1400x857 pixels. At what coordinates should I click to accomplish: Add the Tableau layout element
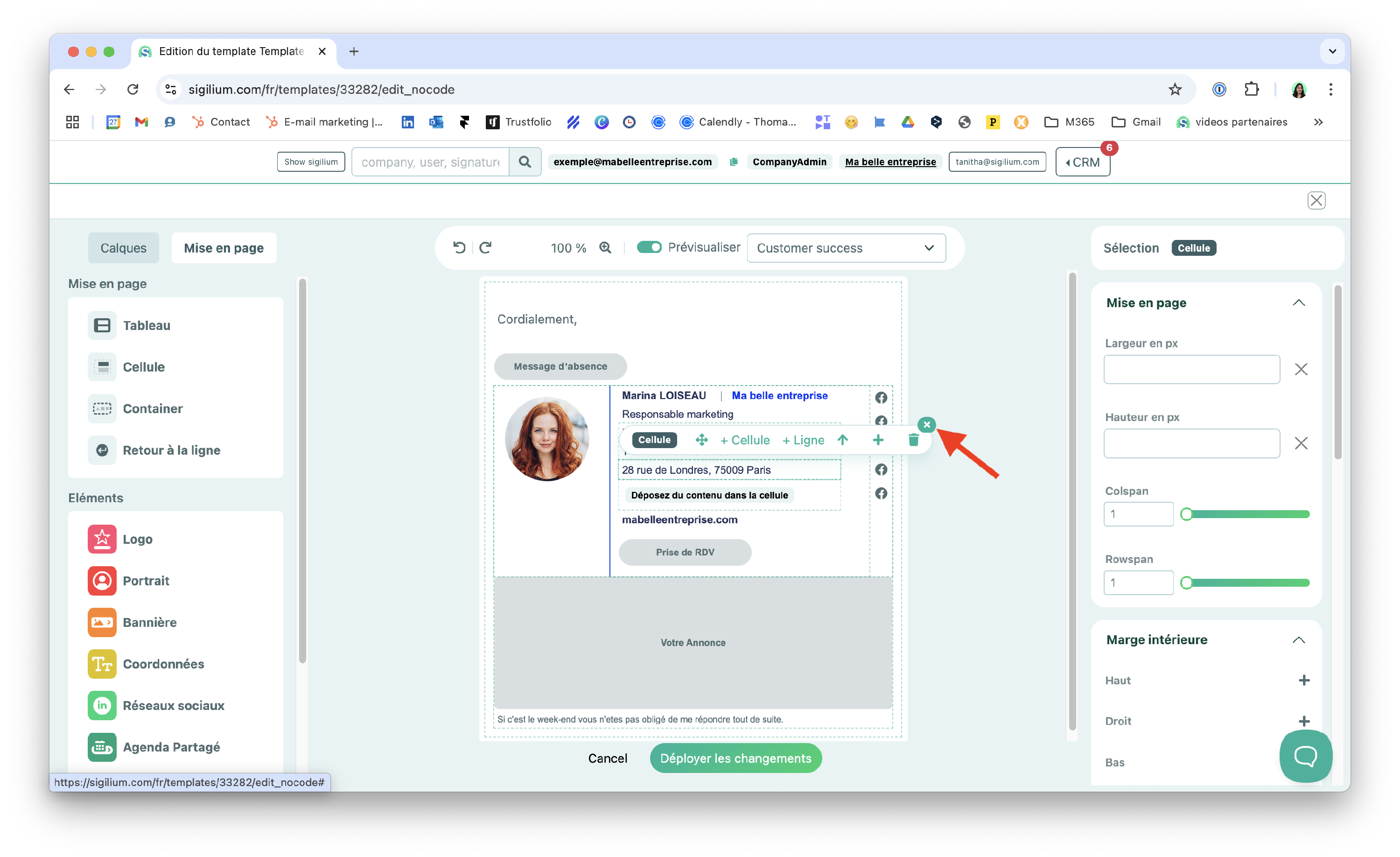pos(146,325)
